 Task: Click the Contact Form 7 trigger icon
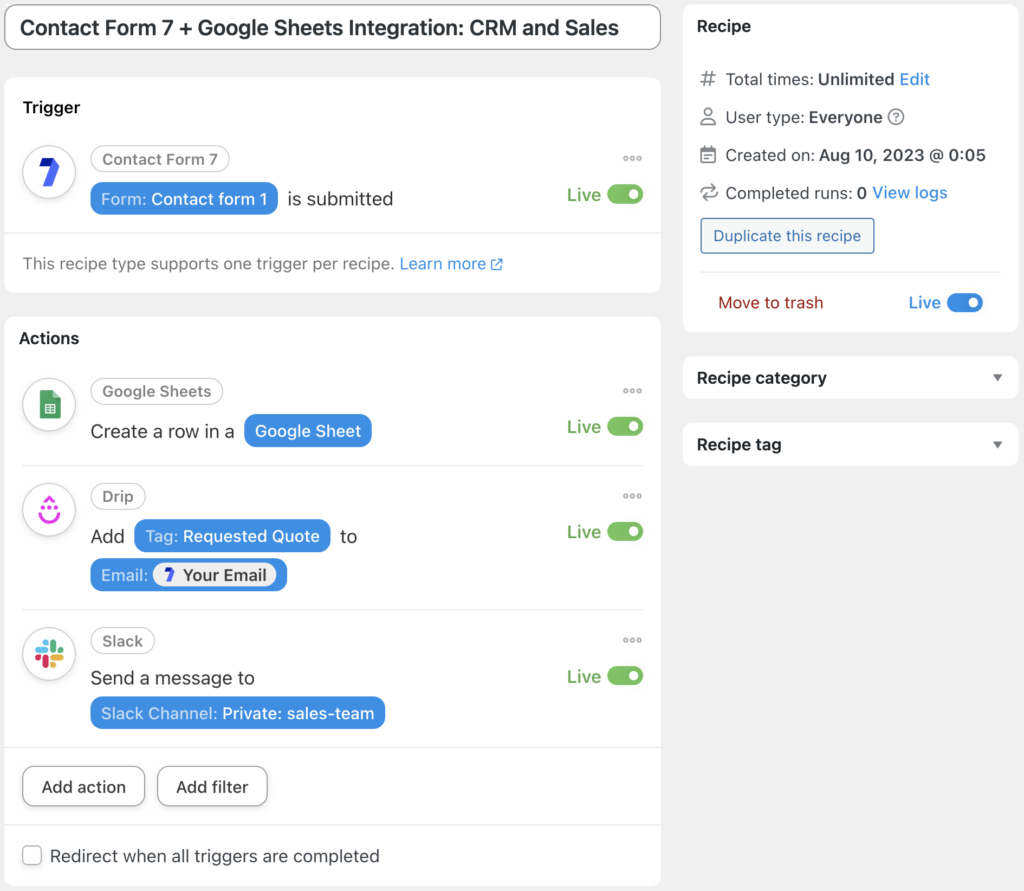point(46,174)
